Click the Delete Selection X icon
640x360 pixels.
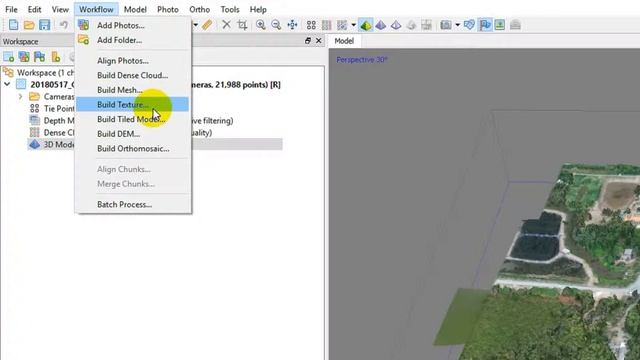coord(226,25)
